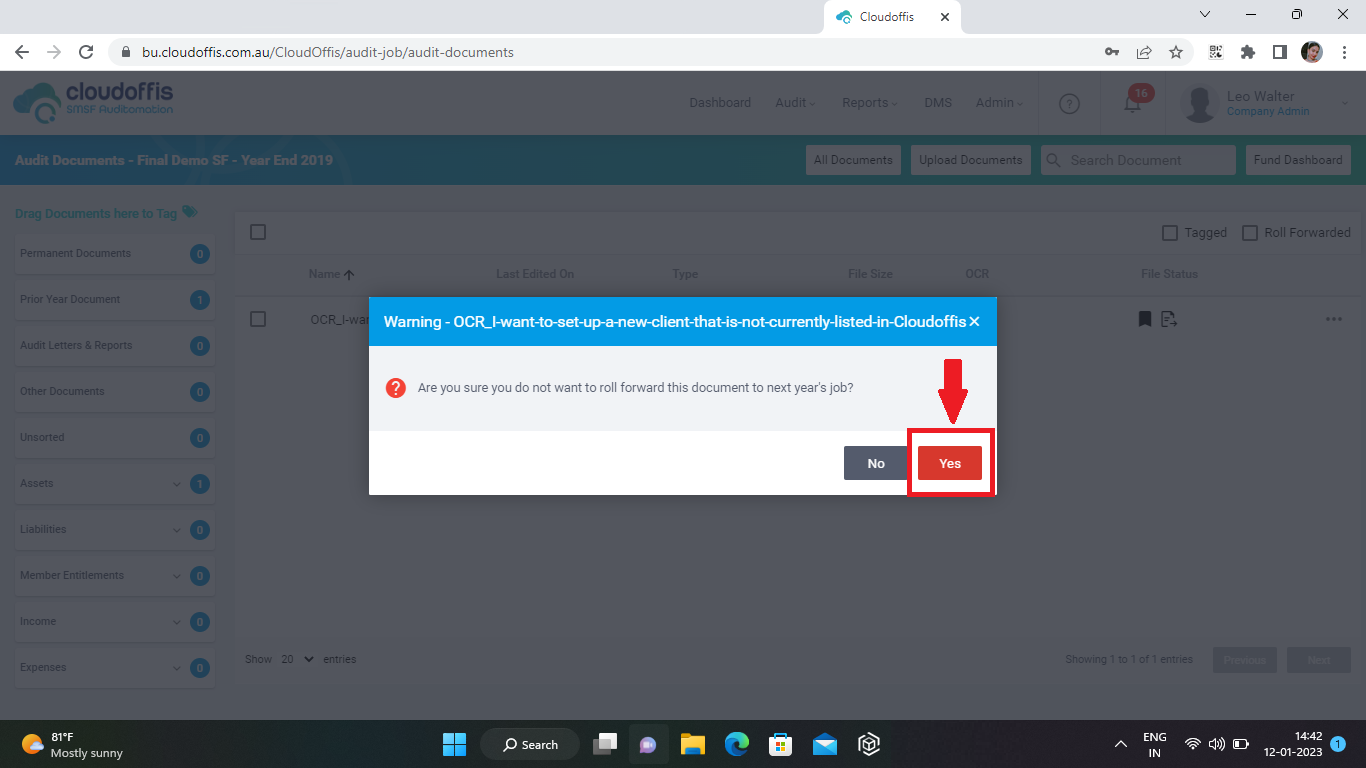
Task: Click the browser bookmark star icon
Action: click(x=1176, y=52)
